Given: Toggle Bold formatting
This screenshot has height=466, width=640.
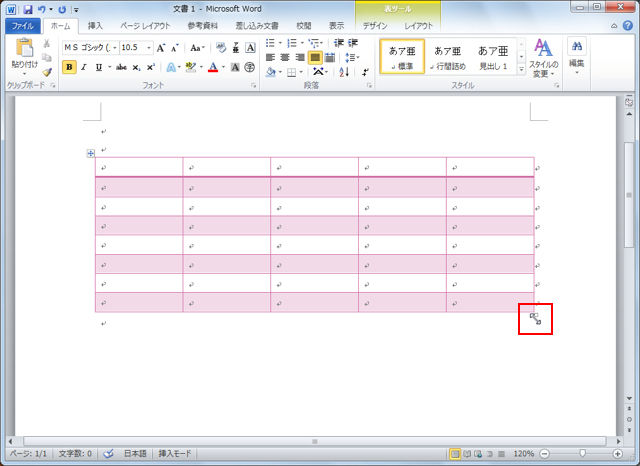Looking at the screenshot, I should point(69,67).
